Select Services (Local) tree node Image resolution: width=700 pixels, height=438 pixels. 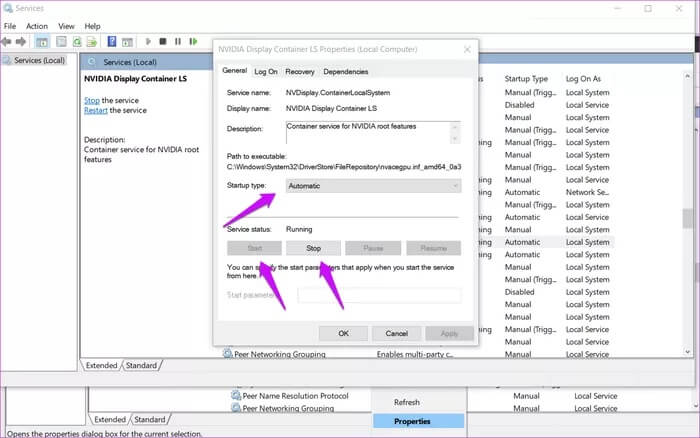39,60
